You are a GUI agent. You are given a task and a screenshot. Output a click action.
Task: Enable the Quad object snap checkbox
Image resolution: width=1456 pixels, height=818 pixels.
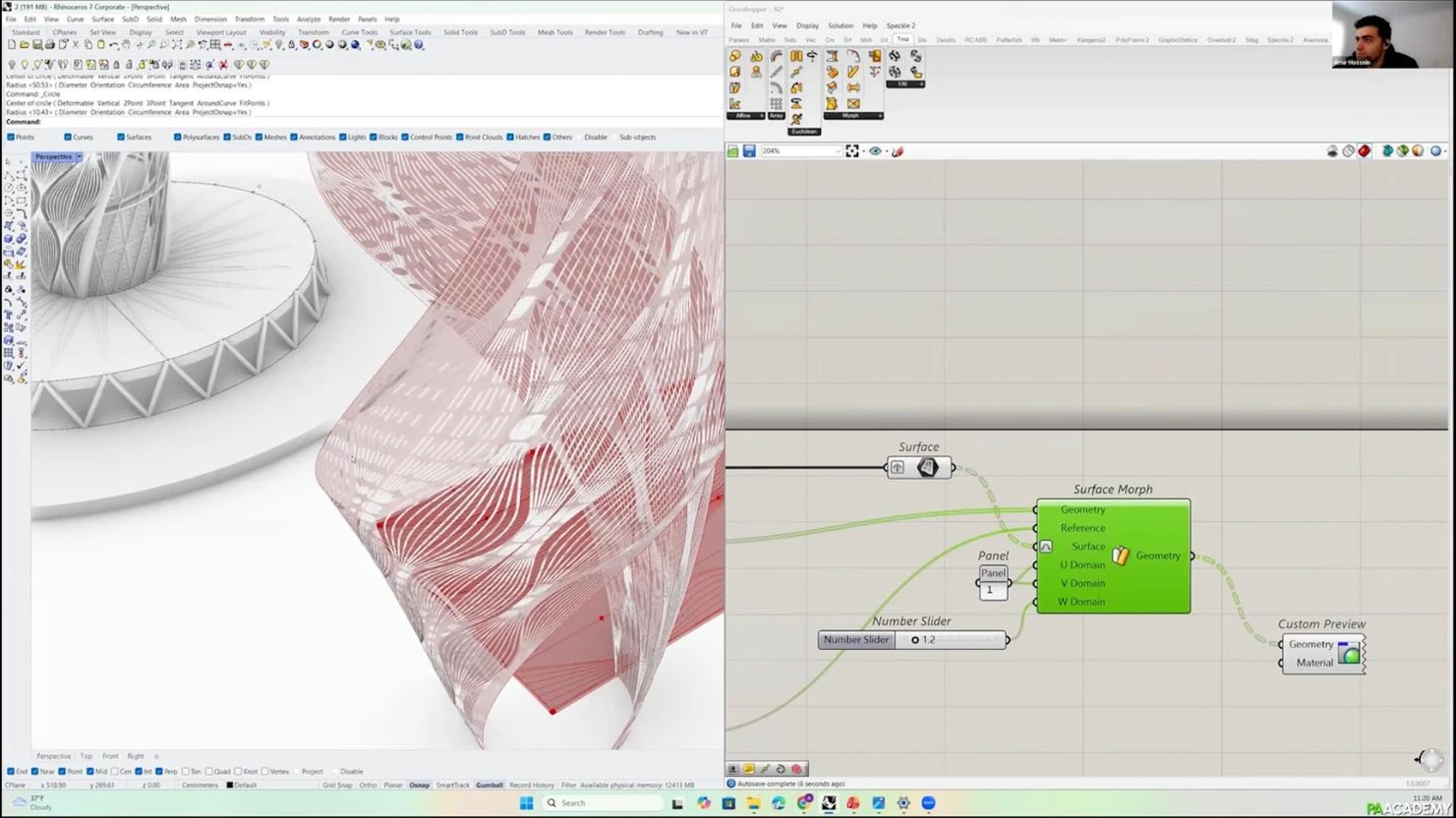pyautogui.click(x=209, y=772)
